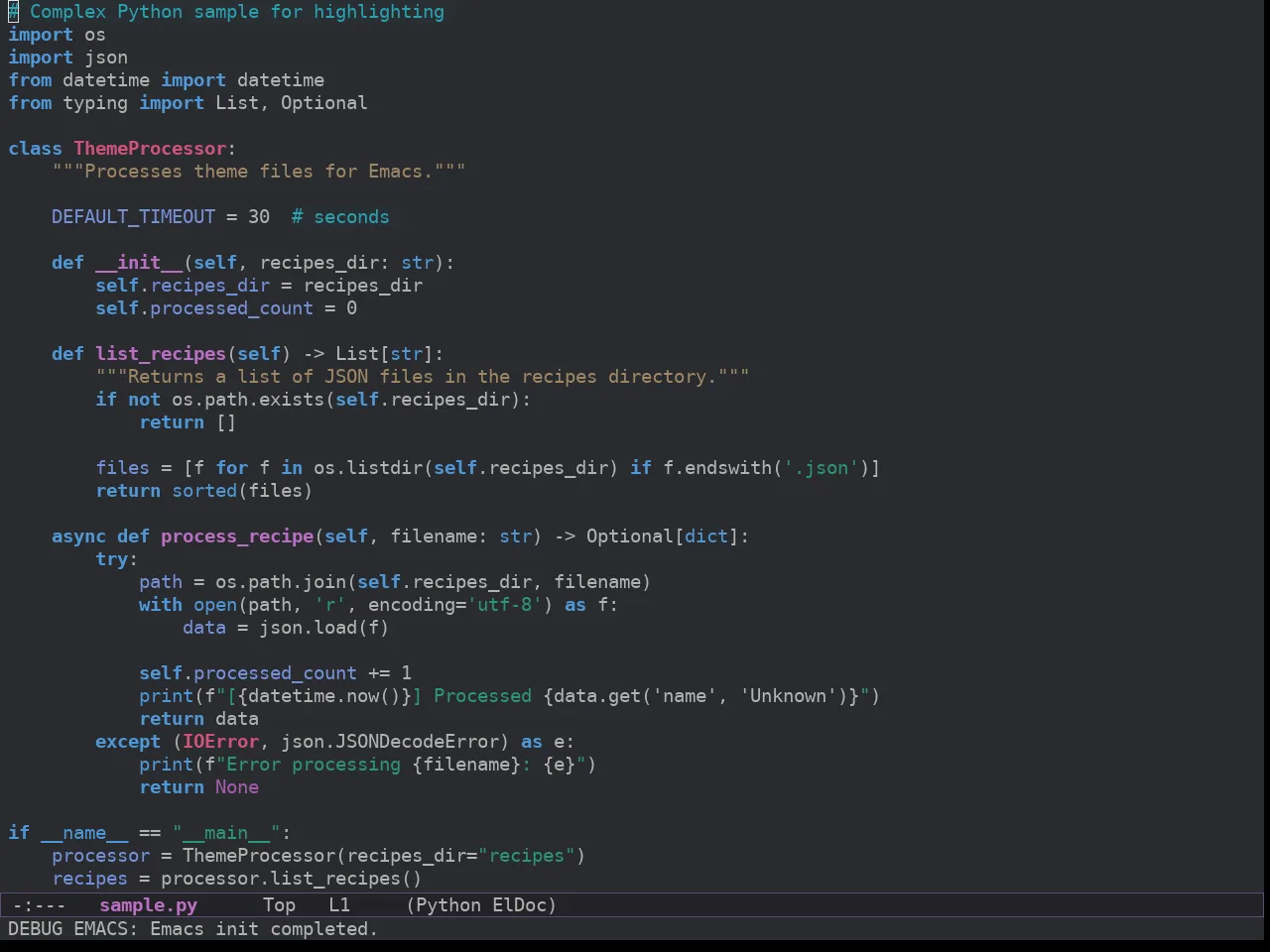The width and height of the screenshot is (1270, 952).
Task: Click the Top position indicator in mode line
Action: click(279, 905)
